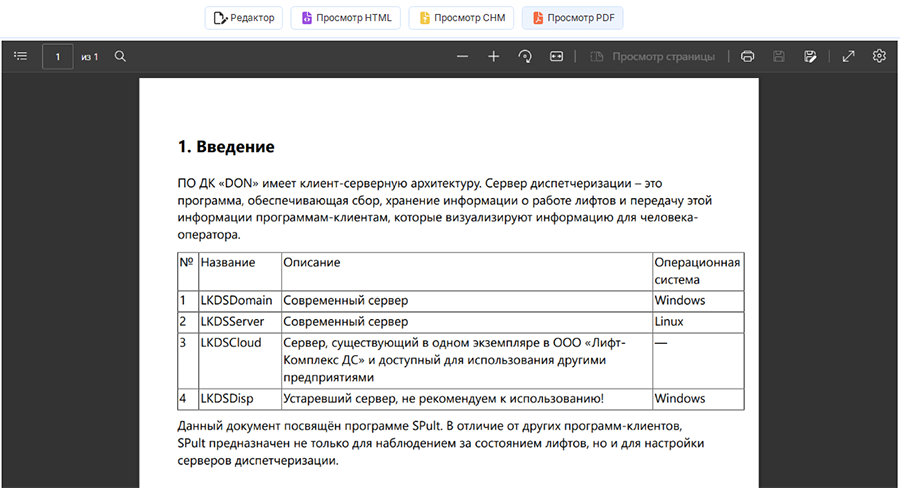Click the Редактор tab's pencil document icon
Viewport: 900px width, 488px height.
point(220,18)
